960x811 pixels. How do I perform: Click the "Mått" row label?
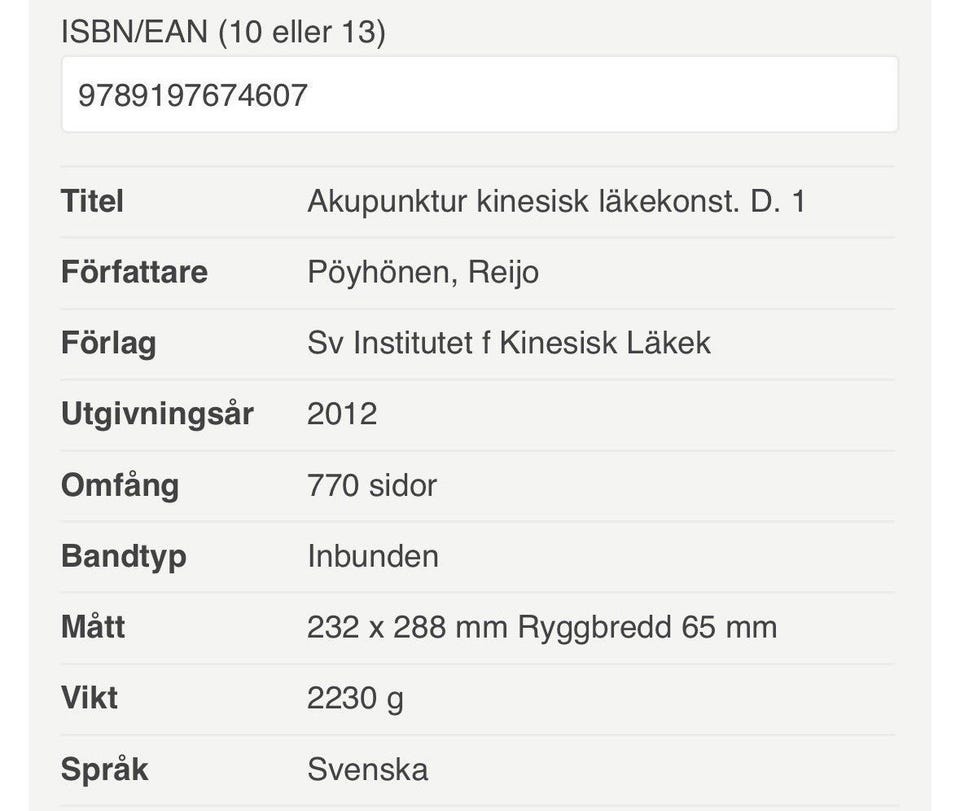(x=93, y=627)
